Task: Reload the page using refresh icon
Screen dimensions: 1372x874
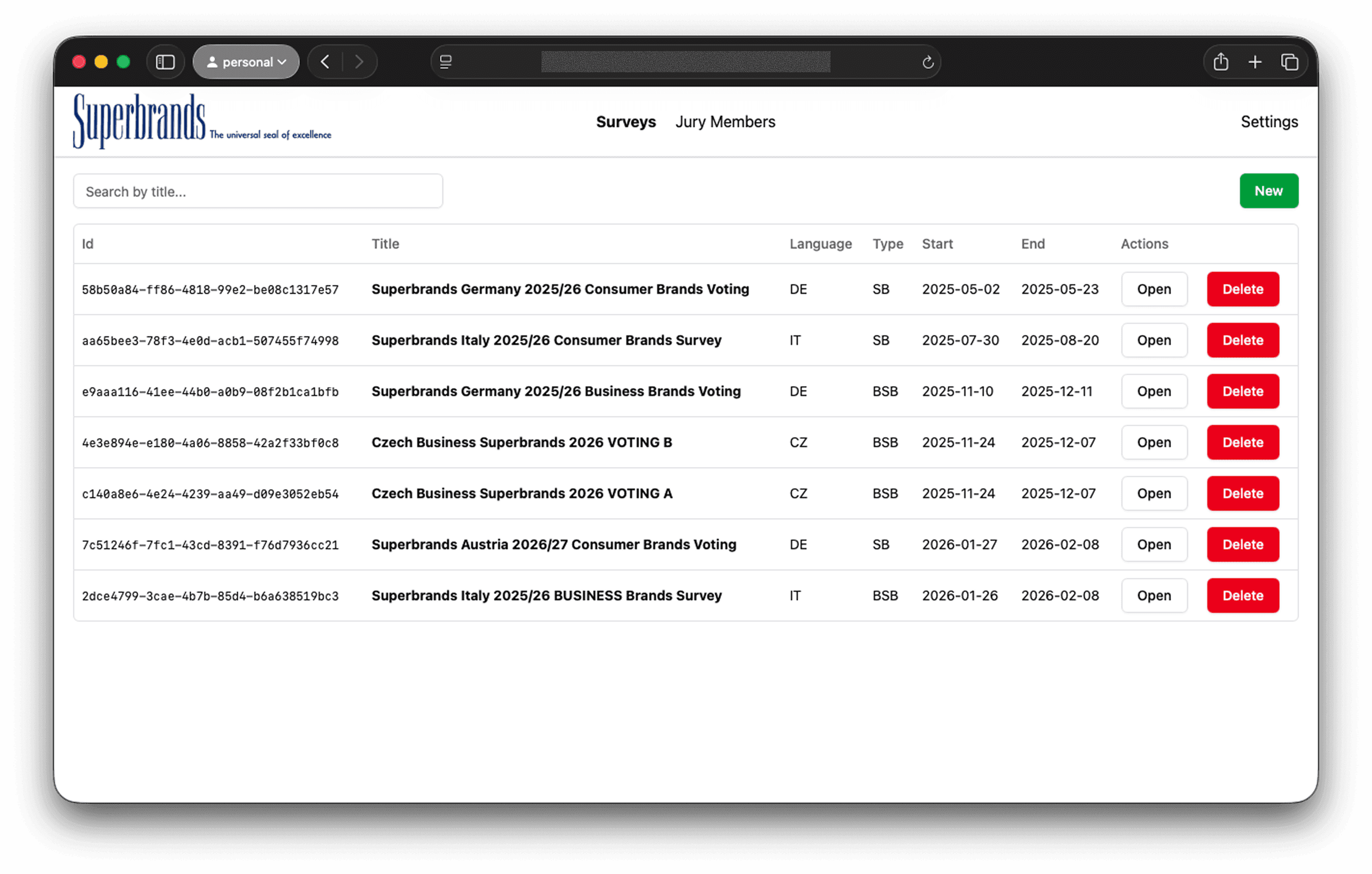Action: [x=927, y=62]
